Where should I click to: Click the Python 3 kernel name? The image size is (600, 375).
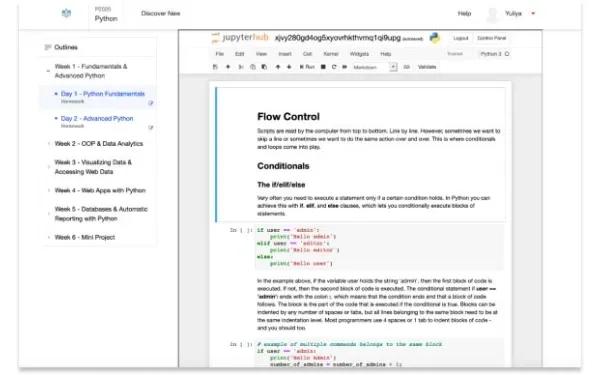pyautogui.click(x=491, y=54)
